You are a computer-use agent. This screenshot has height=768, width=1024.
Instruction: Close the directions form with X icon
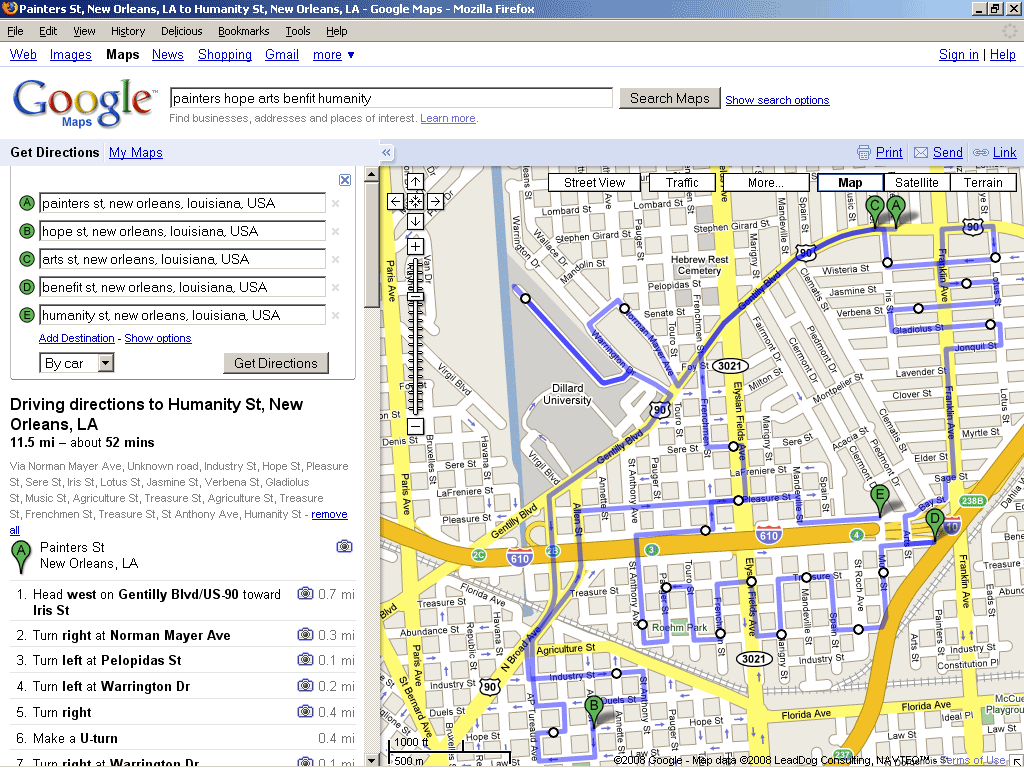point(345,180)
